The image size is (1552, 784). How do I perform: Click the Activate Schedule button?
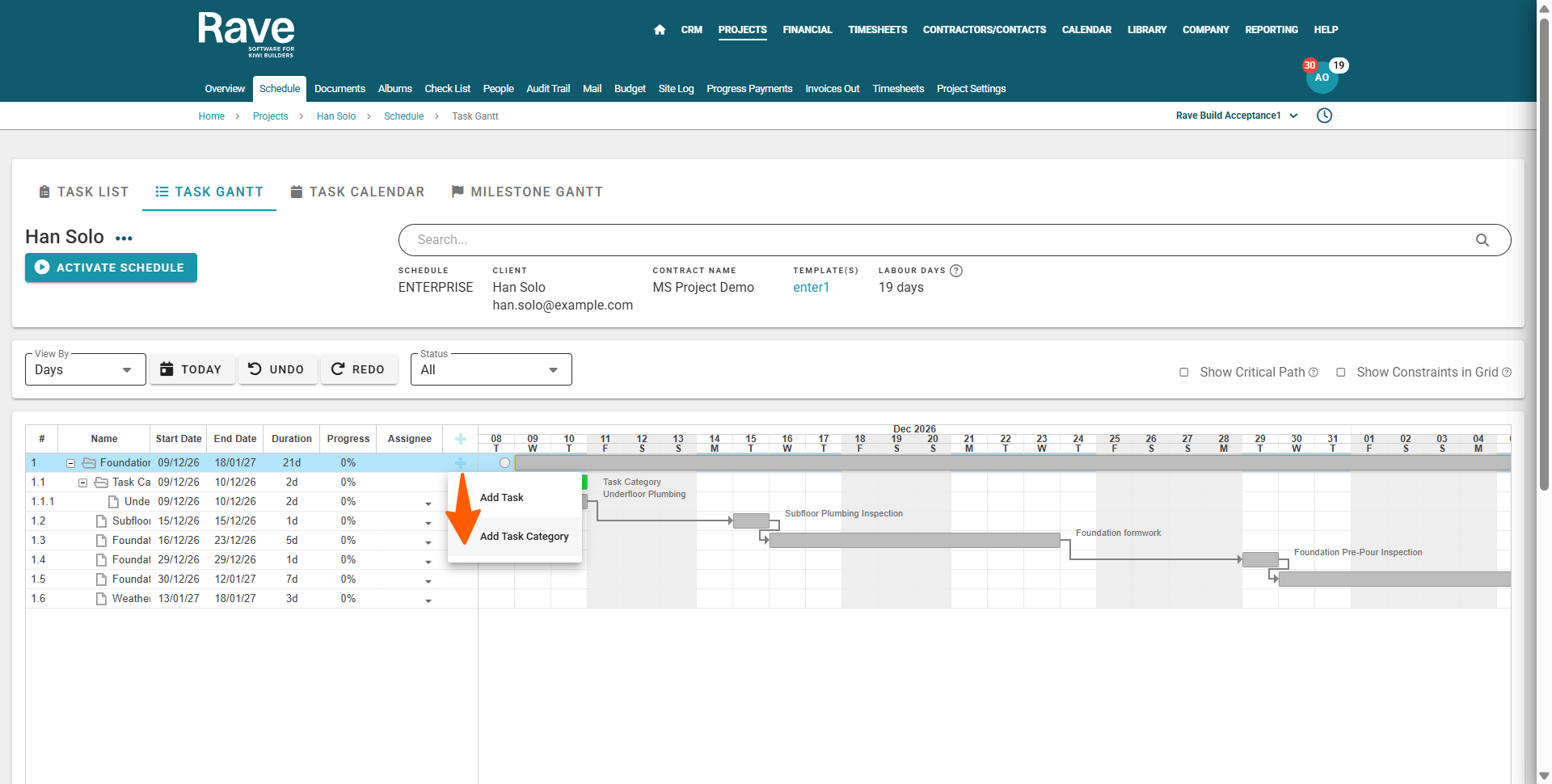111,268
